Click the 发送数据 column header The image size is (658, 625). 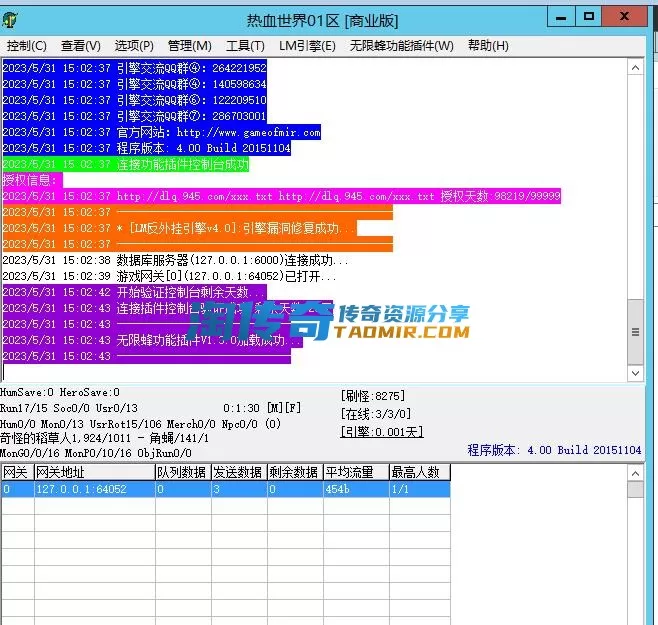[239, 472]
